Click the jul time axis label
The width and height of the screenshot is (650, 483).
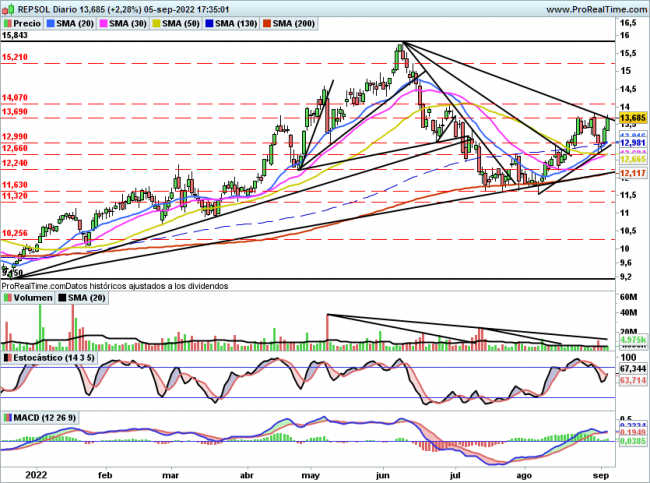[455, 475]
